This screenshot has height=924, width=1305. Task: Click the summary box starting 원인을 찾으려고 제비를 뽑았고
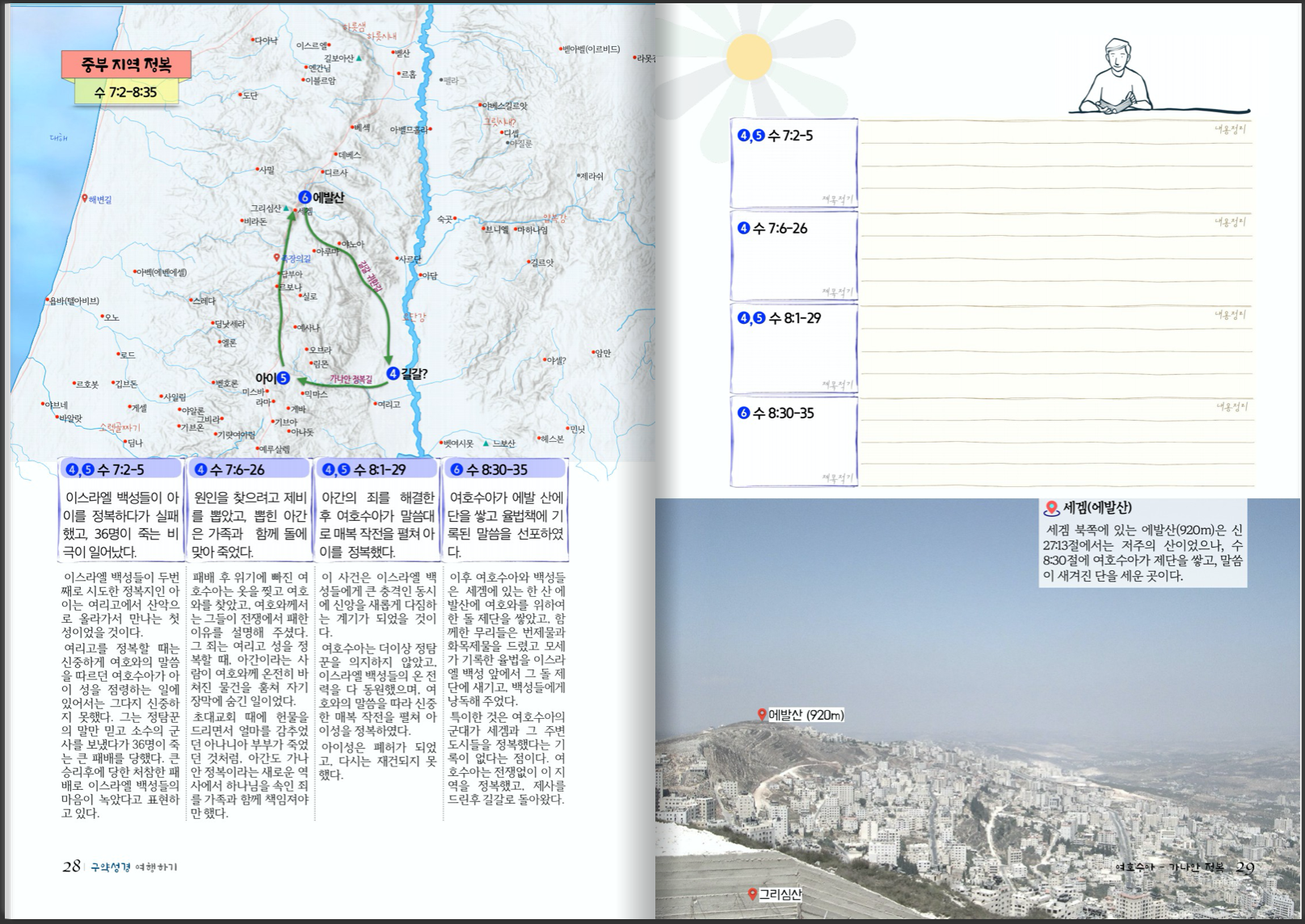pyautogui.click(x=249, y=524)
